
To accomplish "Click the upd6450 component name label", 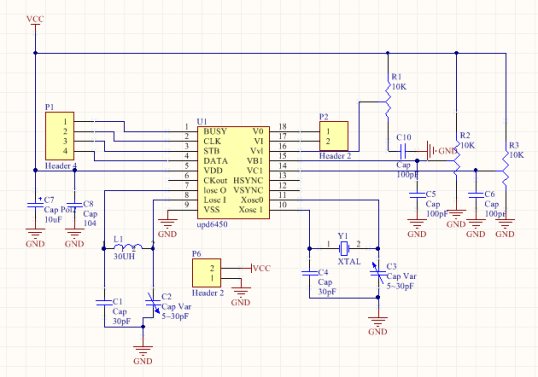I will [213, 225].
